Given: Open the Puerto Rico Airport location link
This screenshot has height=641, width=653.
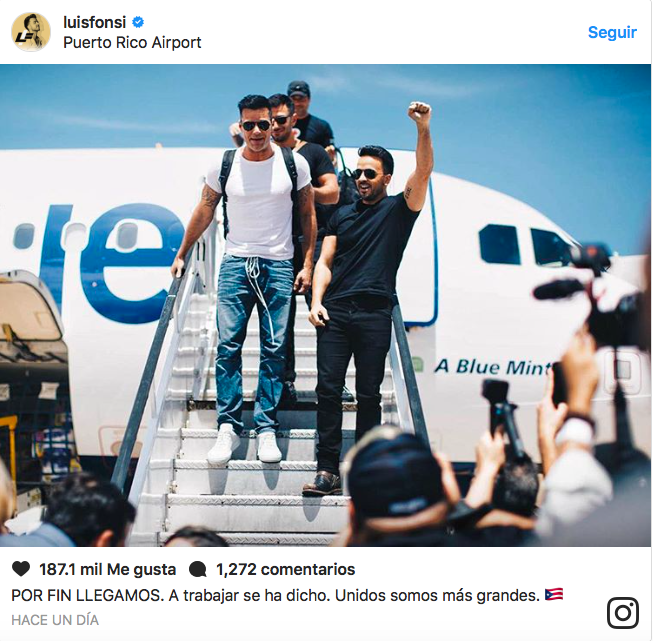Looking at the screenshot, I should tap(132, 42).
